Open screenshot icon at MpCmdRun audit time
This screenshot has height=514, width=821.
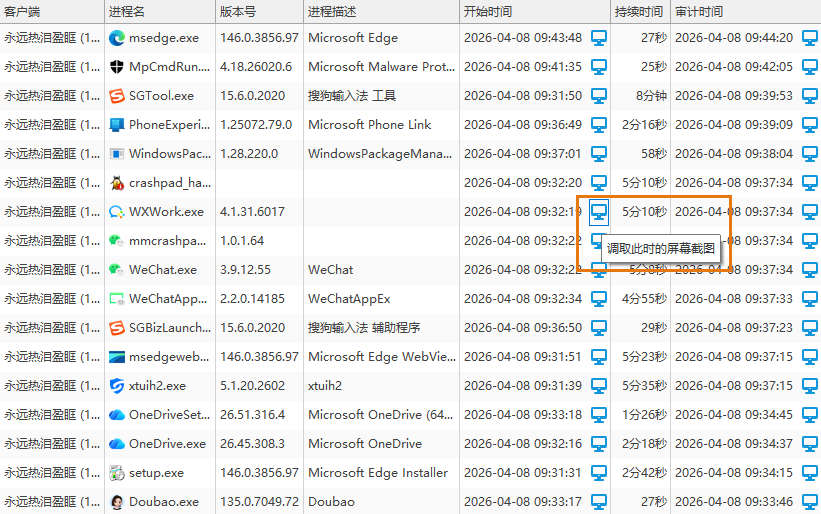(x=811, y=66)
